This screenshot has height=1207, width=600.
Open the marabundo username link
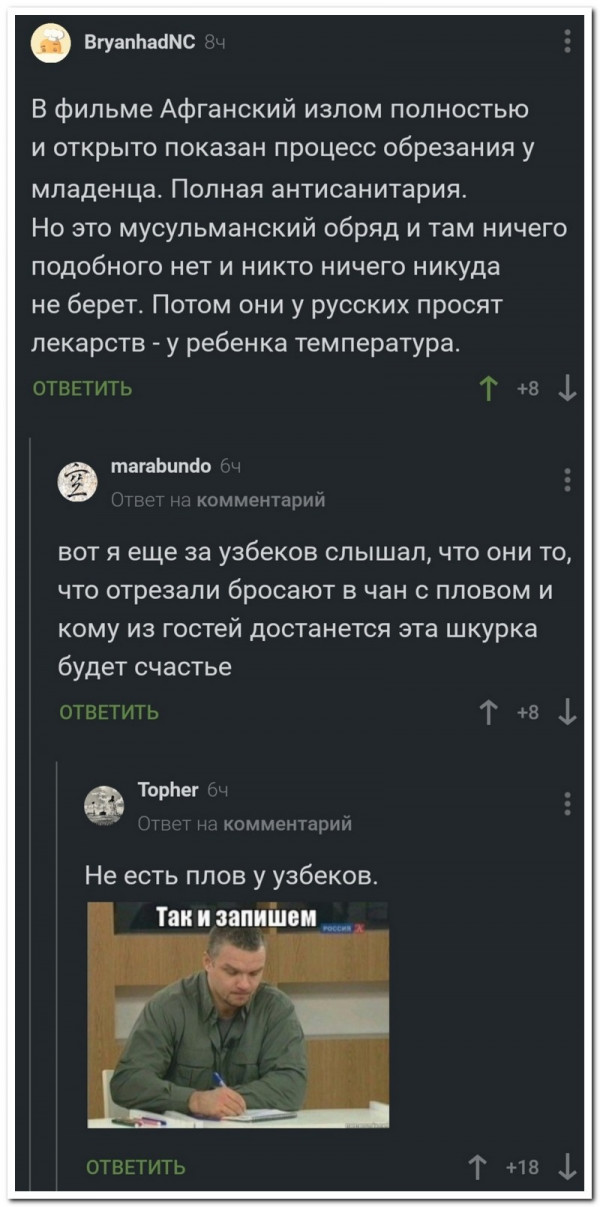point(160,465)
